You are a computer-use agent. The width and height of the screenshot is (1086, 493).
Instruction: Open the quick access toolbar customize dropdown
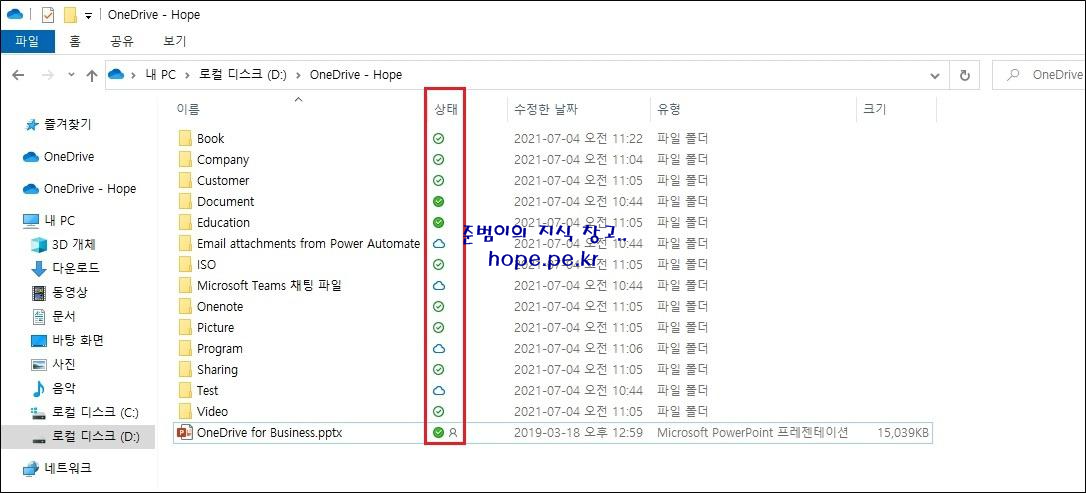click(x=88, y=15)
